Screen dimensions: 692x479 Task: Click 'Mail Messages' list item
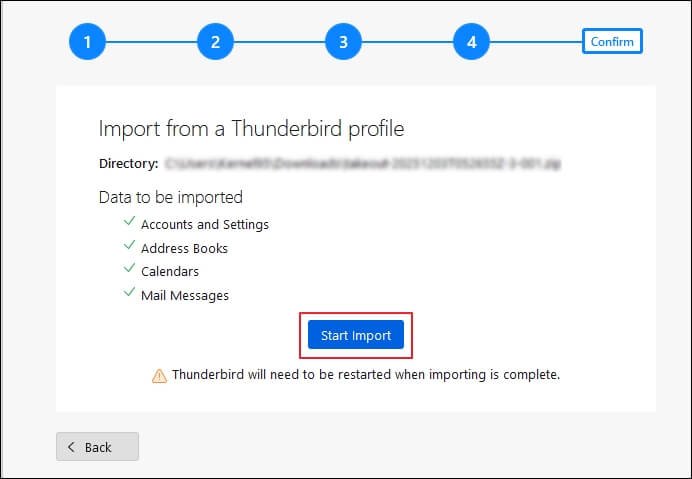coord(185,295)
